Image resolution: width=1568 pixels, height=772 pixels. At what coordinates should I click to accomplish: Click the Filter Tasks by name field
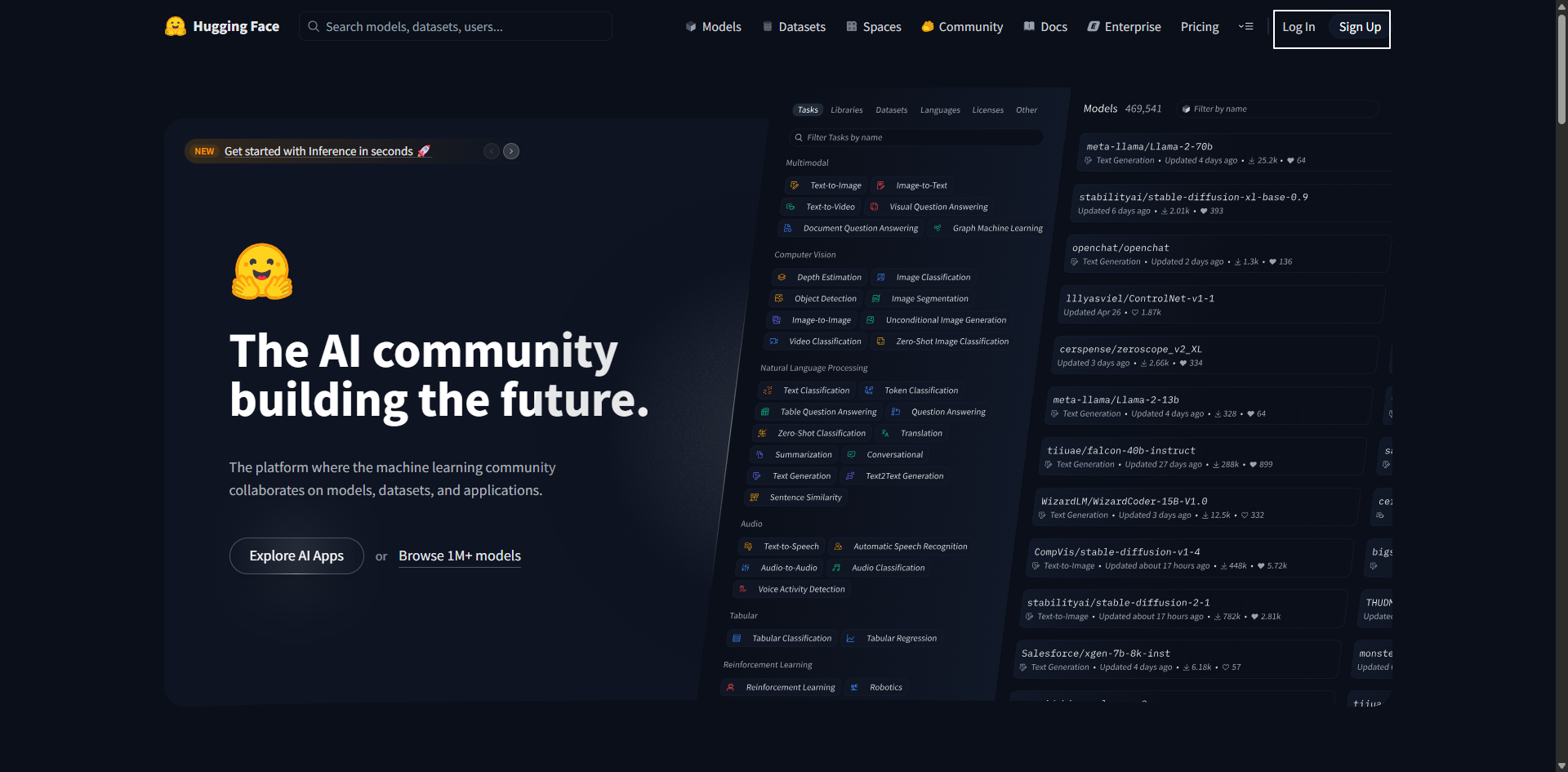pos(916,137)
